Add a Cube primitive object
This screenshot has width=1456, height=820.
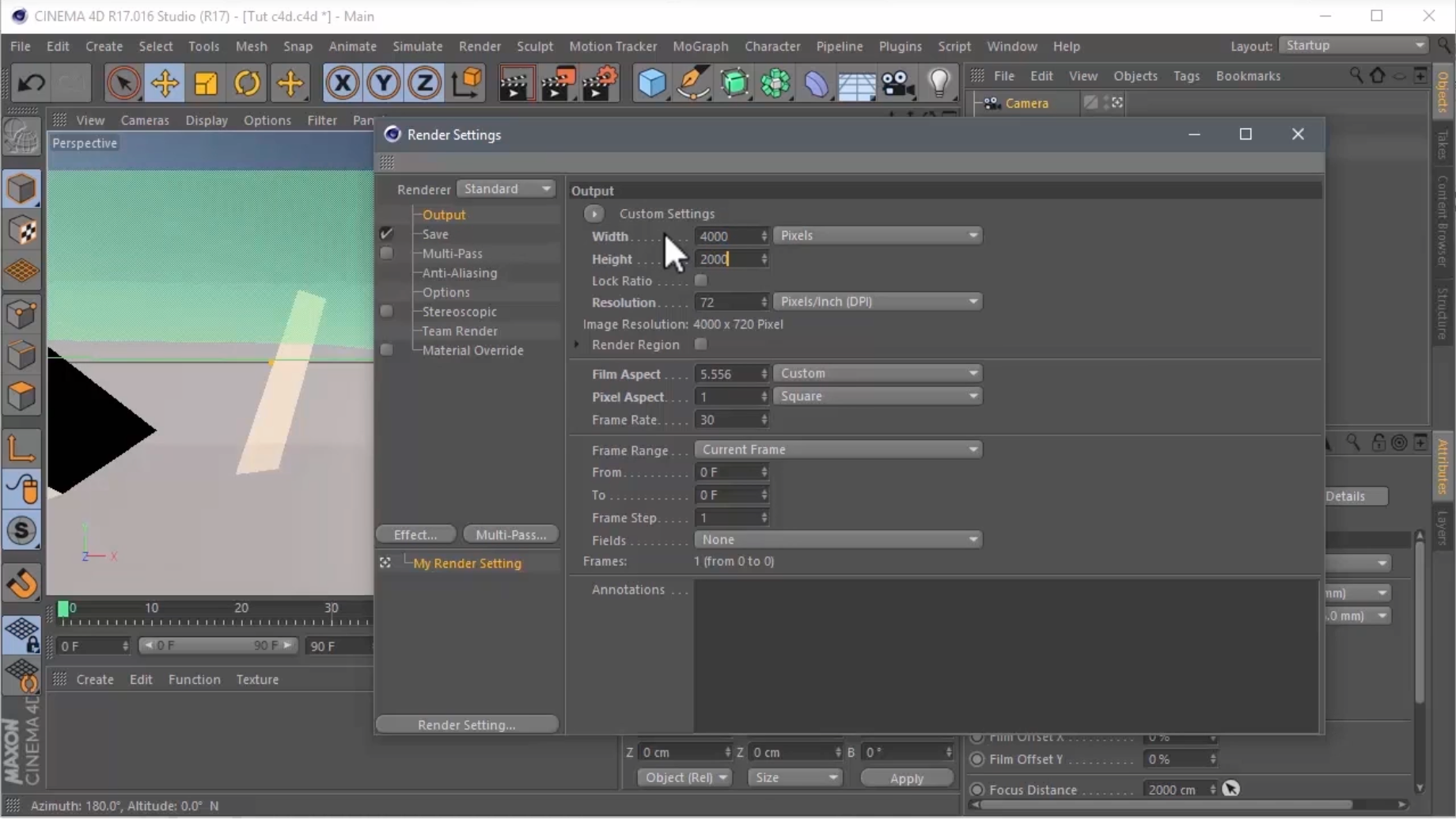pyautogui.click(x=652, y=83)
